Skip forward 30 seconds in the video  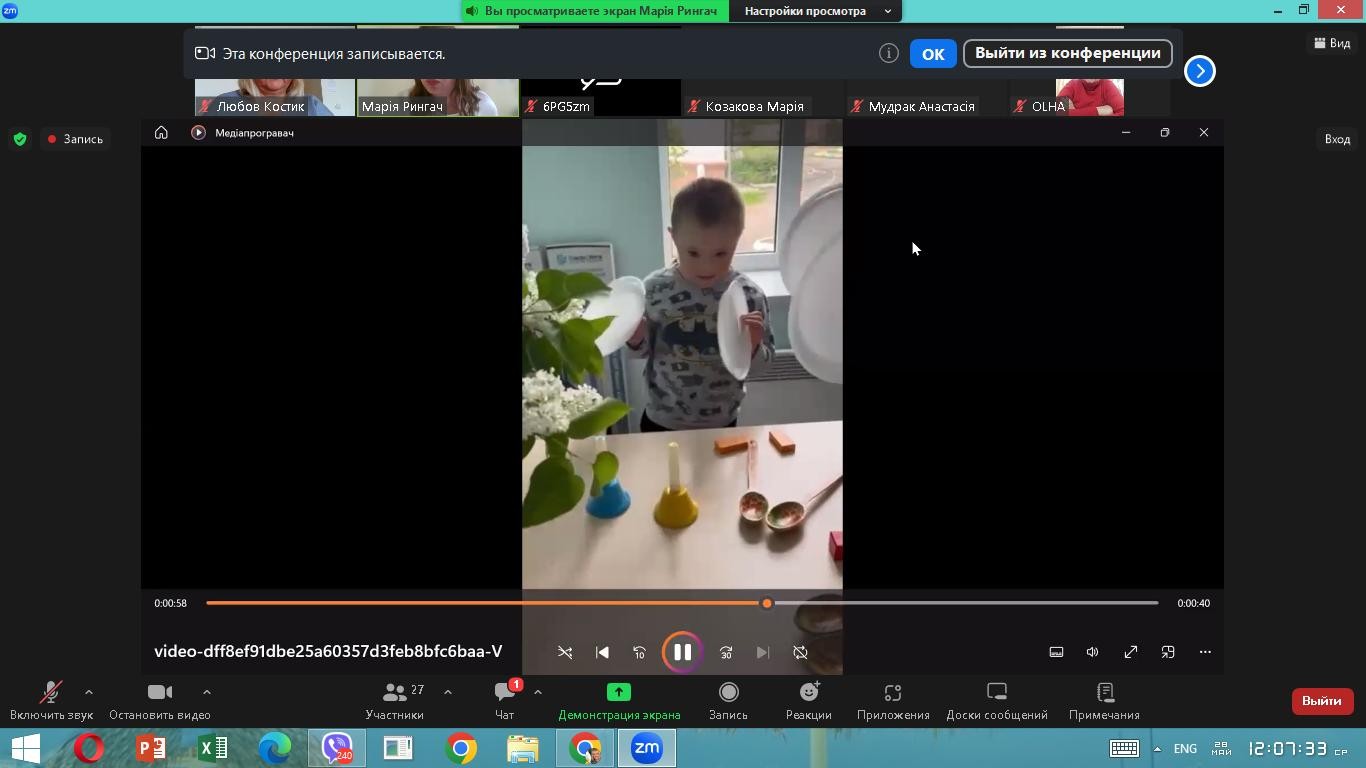[x=726, y=652]
